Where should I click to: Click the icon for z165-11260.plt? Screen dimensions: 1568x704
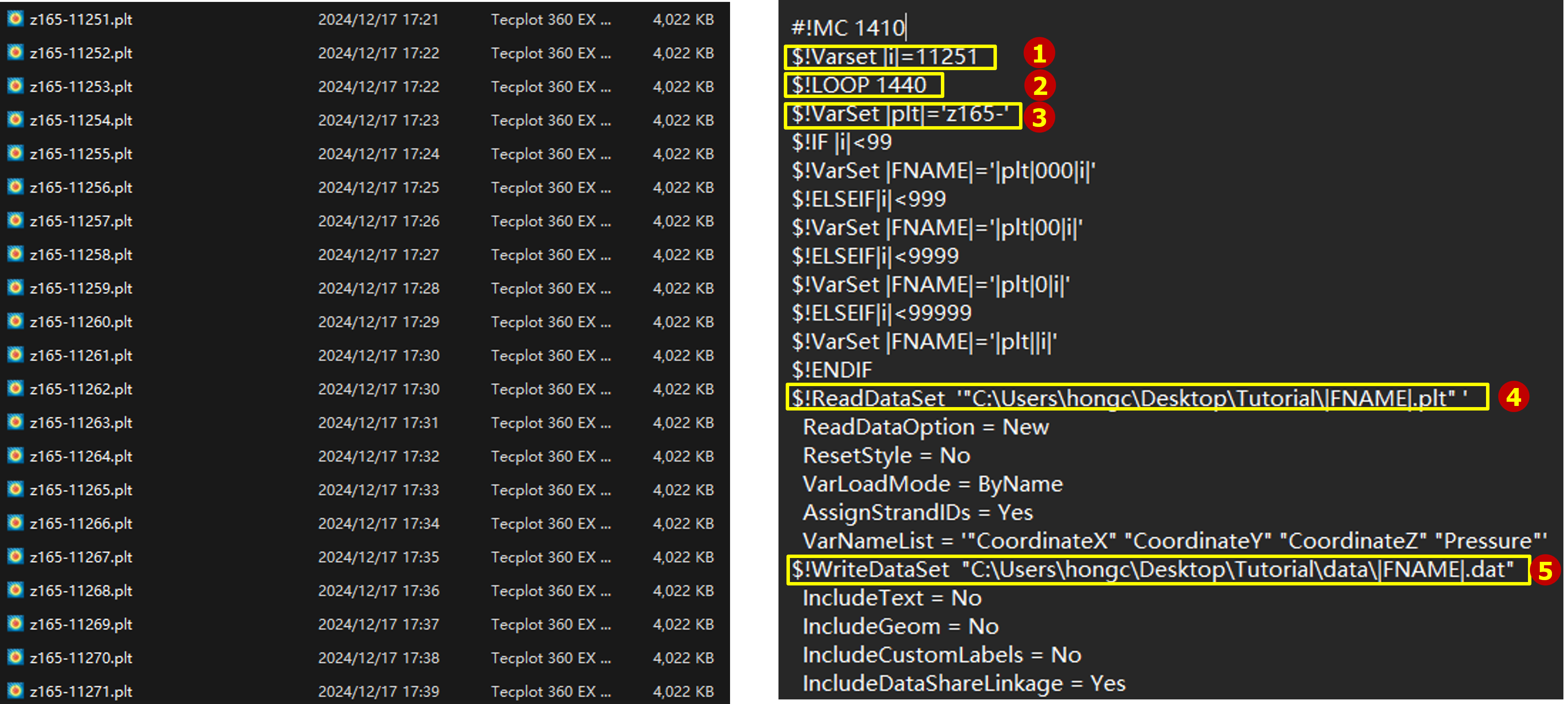(15, 321)
